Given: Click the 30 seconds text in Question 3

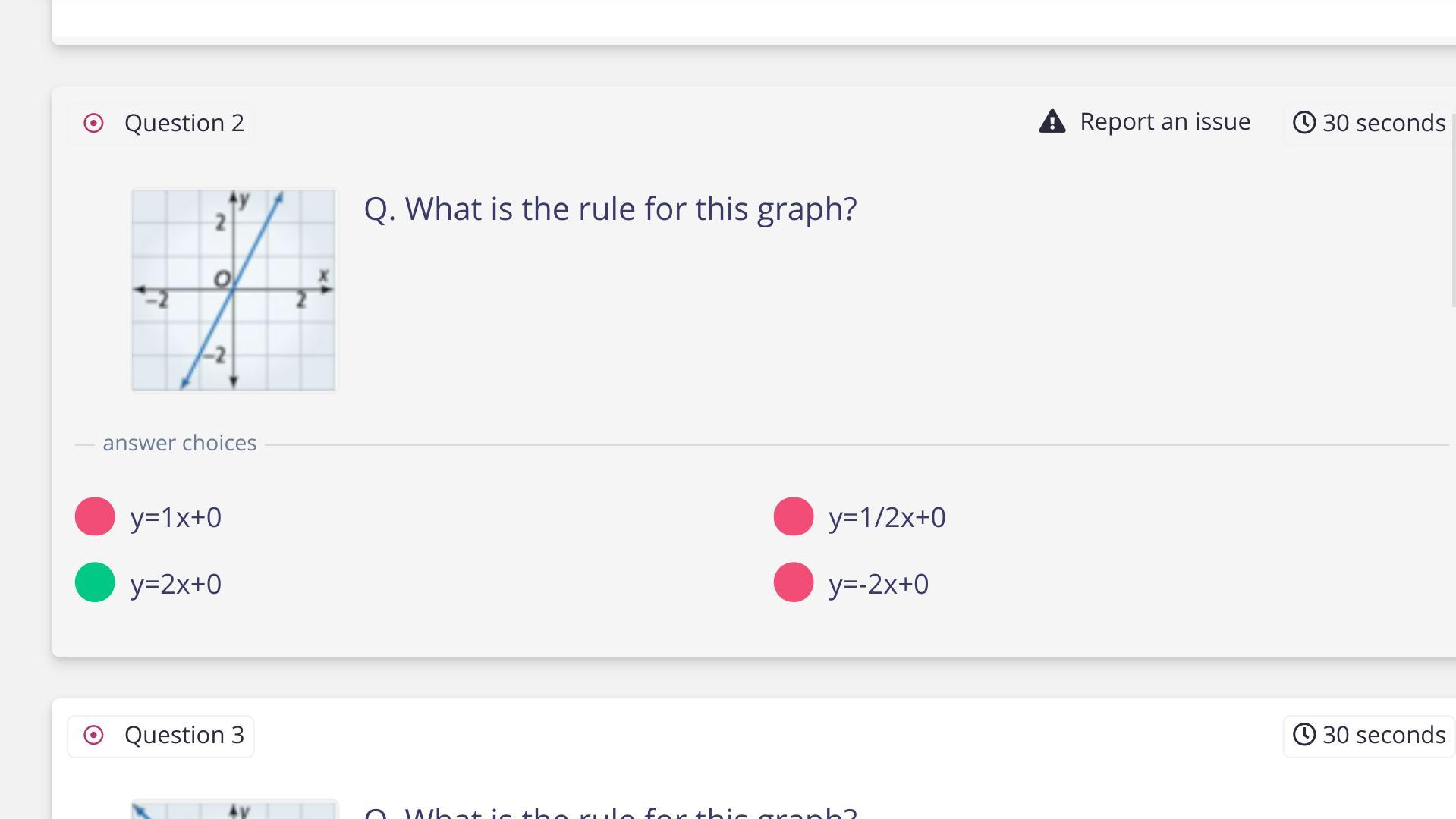Looking at the screenshot, I should pyautogui.click(x=1383, y=735).
